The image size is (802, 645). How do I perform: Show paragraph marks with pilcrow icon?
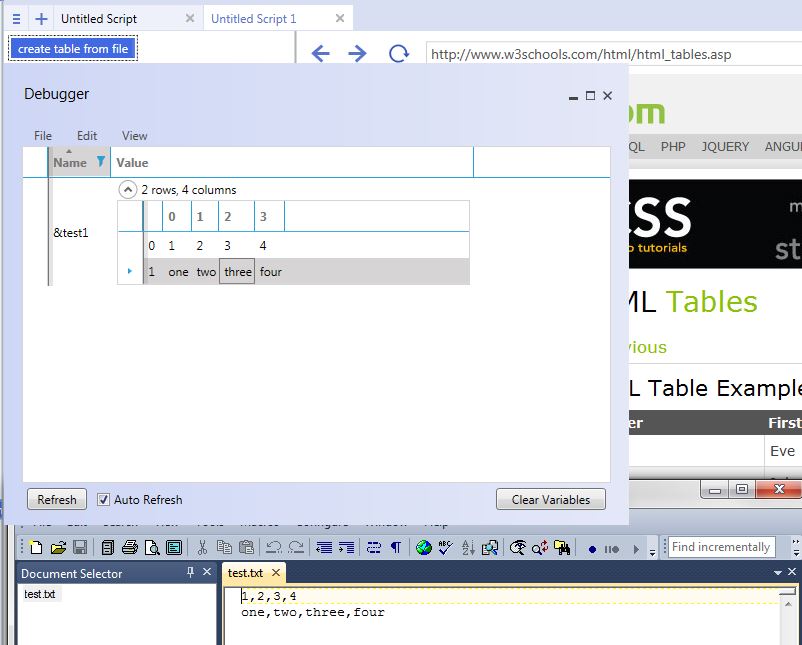tap(396, 548)
